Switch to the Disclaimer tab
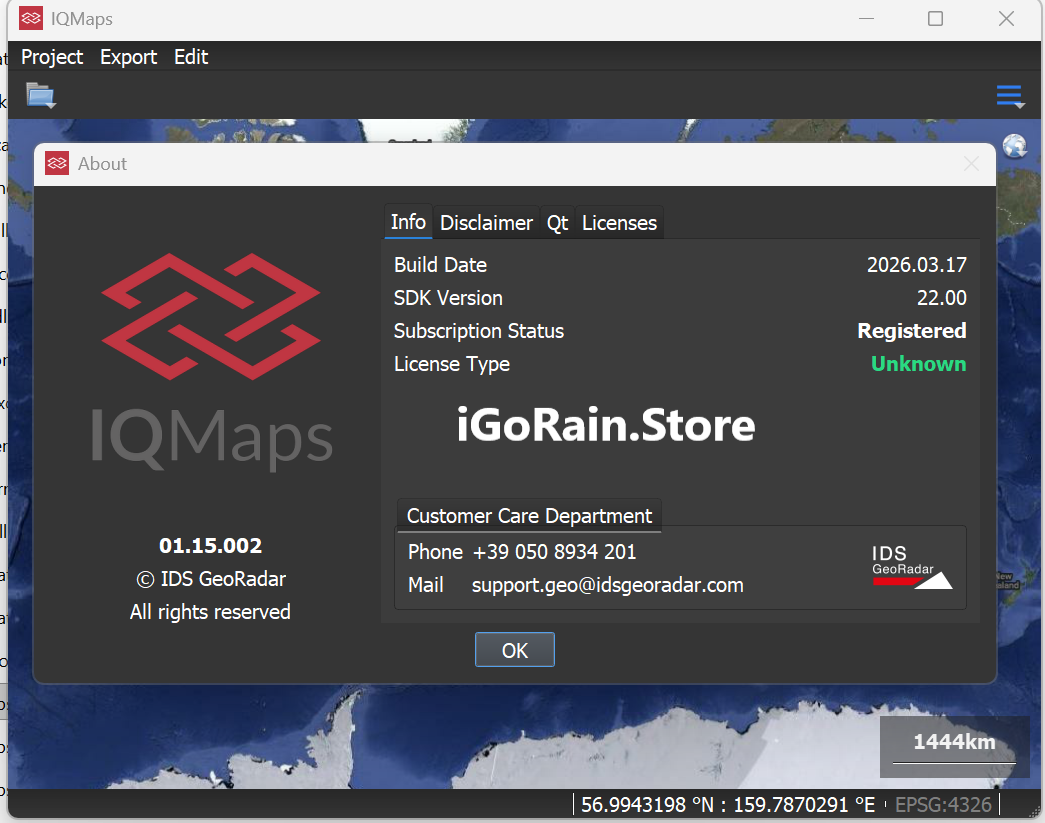Viewport: 1045px width, 823px height. pos(487,223)
